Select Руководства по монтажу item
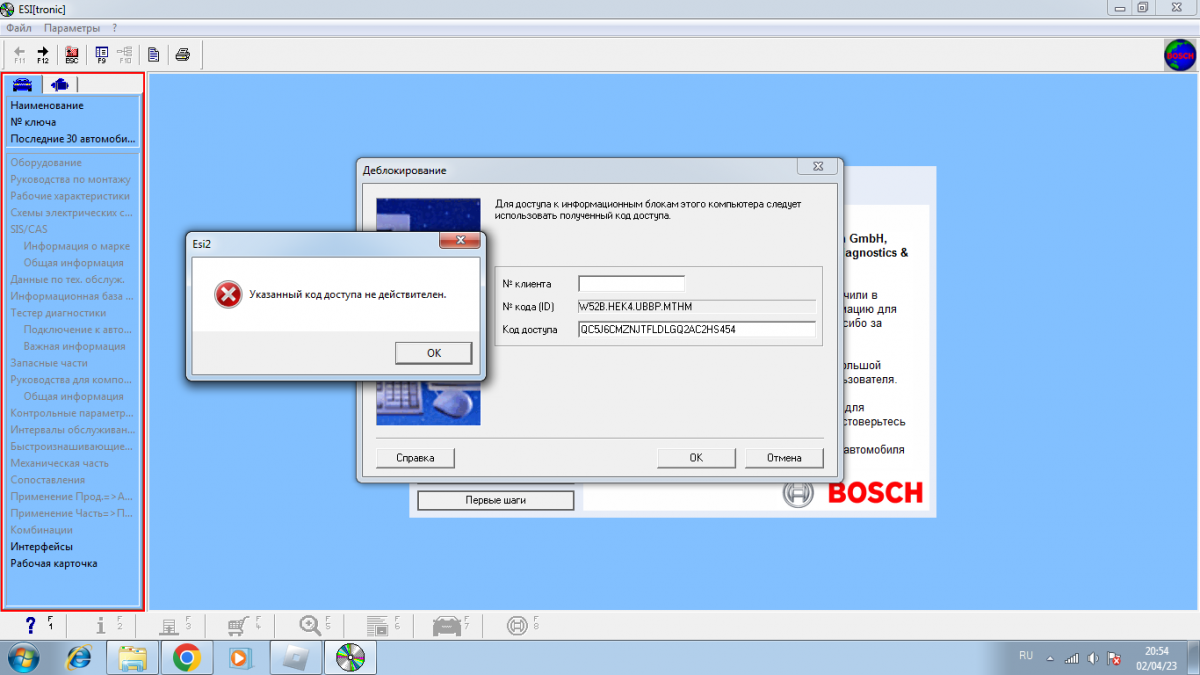 coord(70,179)
